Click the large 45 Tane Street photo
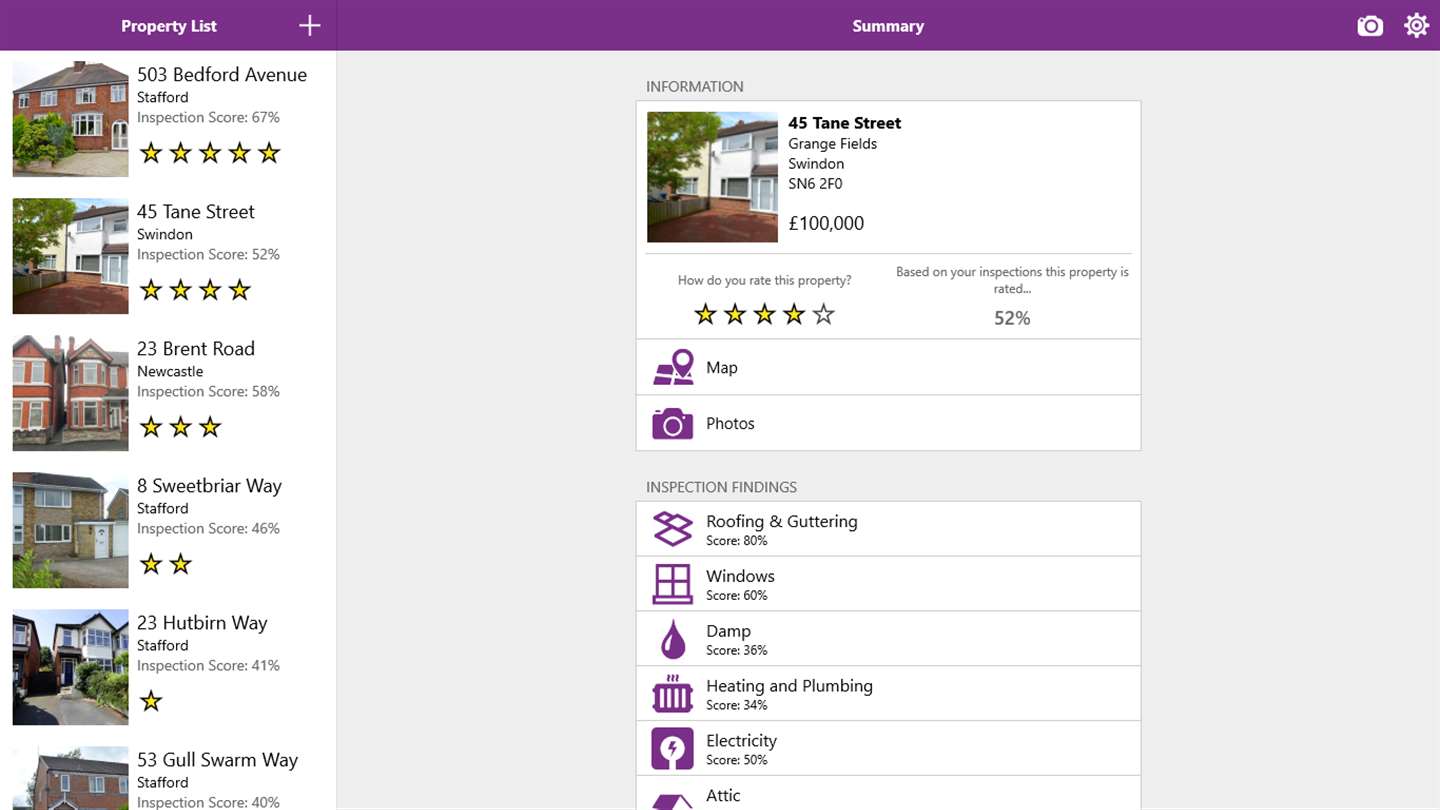The height and width of the screenshot is (810, 1440). pos(712,177)
